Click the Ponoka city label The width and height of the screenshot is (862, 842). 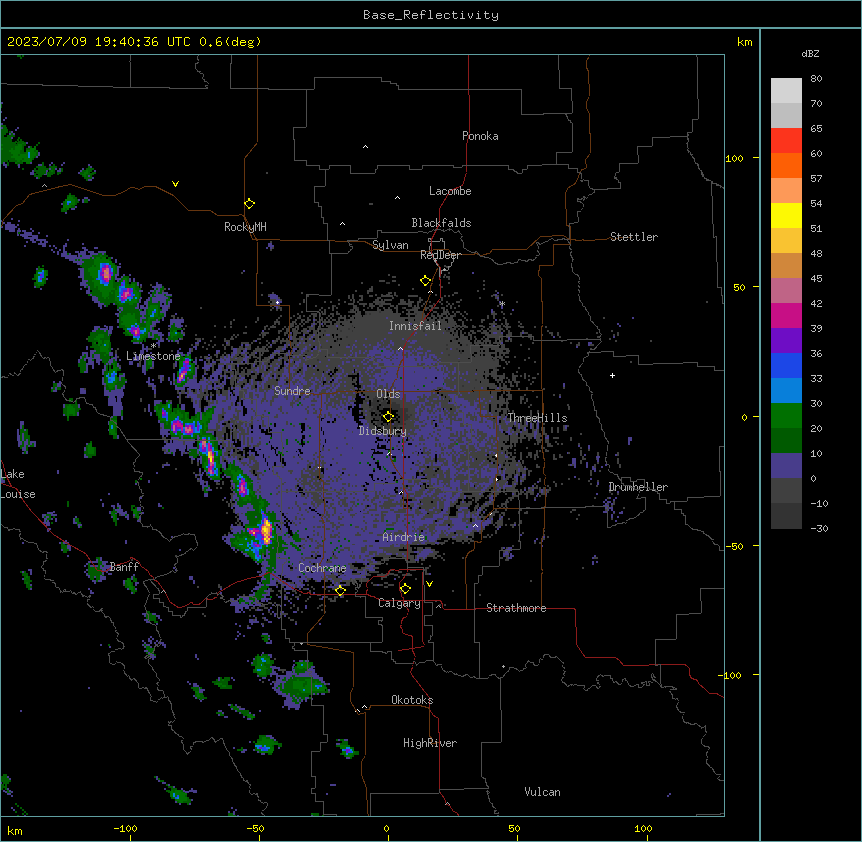[x=480, y=136]
